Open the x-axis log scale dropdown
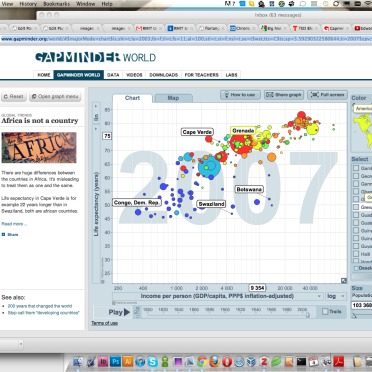This screenshot has width=372, height=372. pyautogui.click(x=335, y=296)
